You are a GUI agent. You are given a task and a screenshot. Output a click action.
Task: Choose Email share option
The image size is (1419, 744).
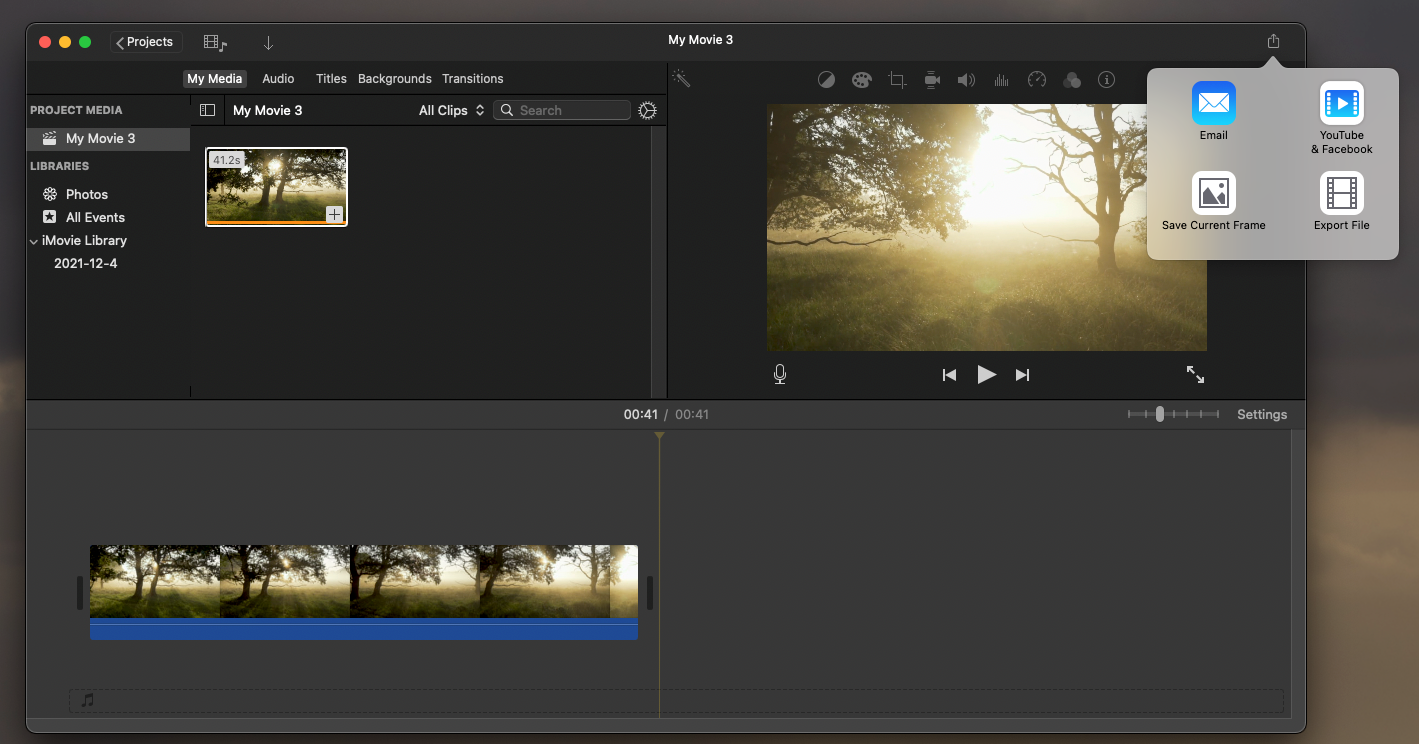point(1214,112)
